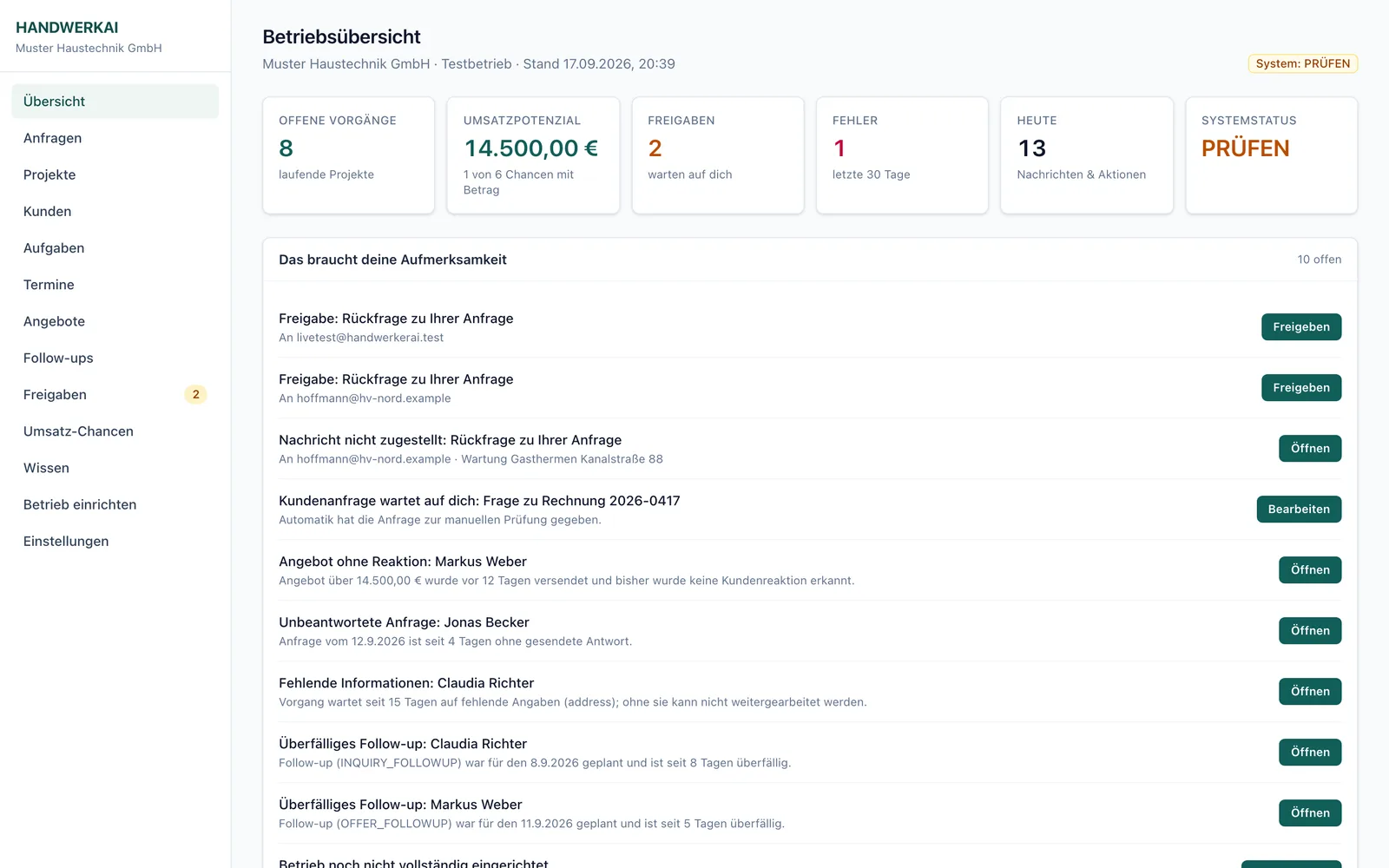The image size is (1389, 868).
Task: Open the Heute 13 Nachrichten card
Action: point(1087,155)
